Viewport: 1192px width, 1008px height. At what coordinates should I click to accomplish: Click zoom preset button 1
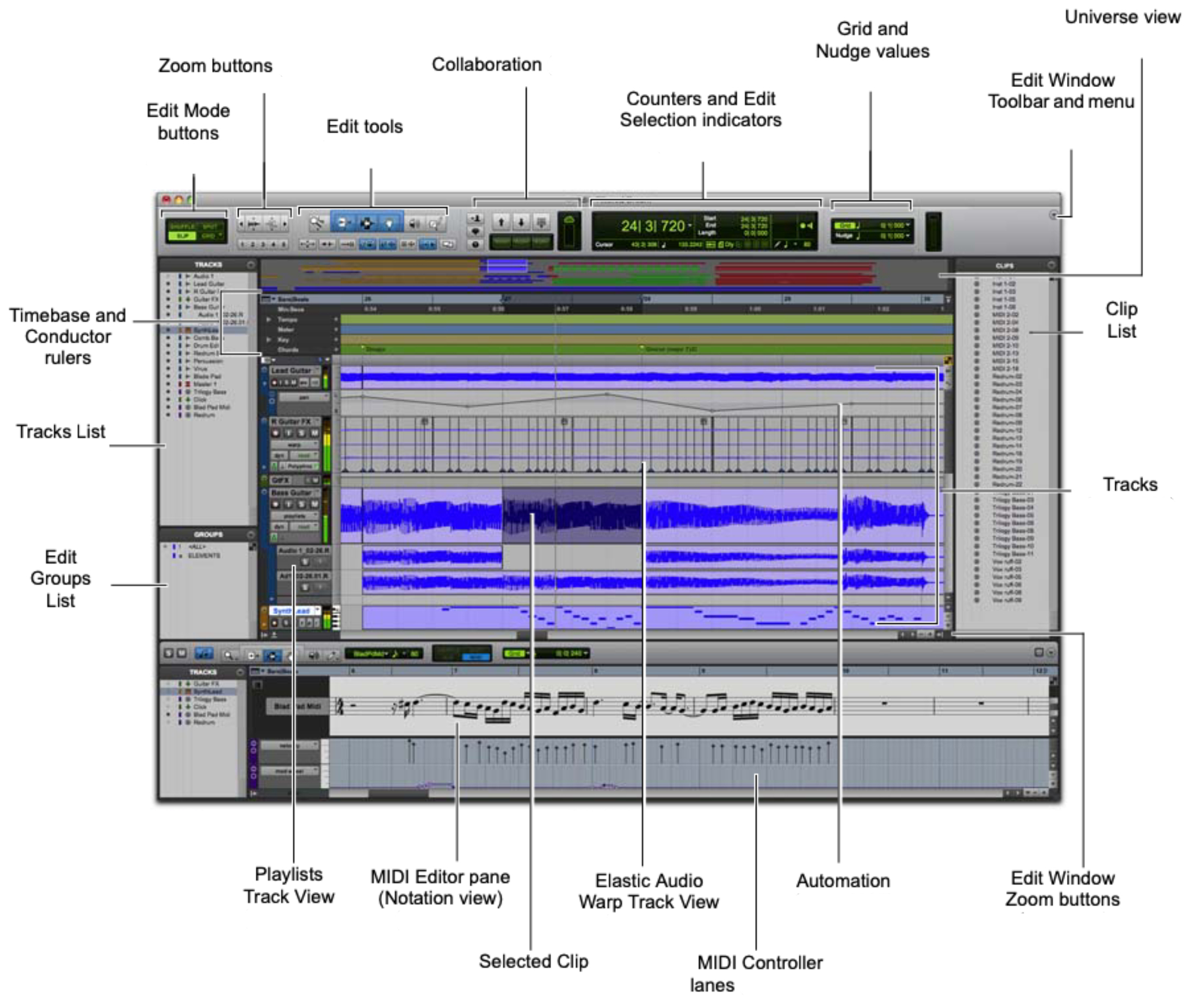(x=242, y=245)
